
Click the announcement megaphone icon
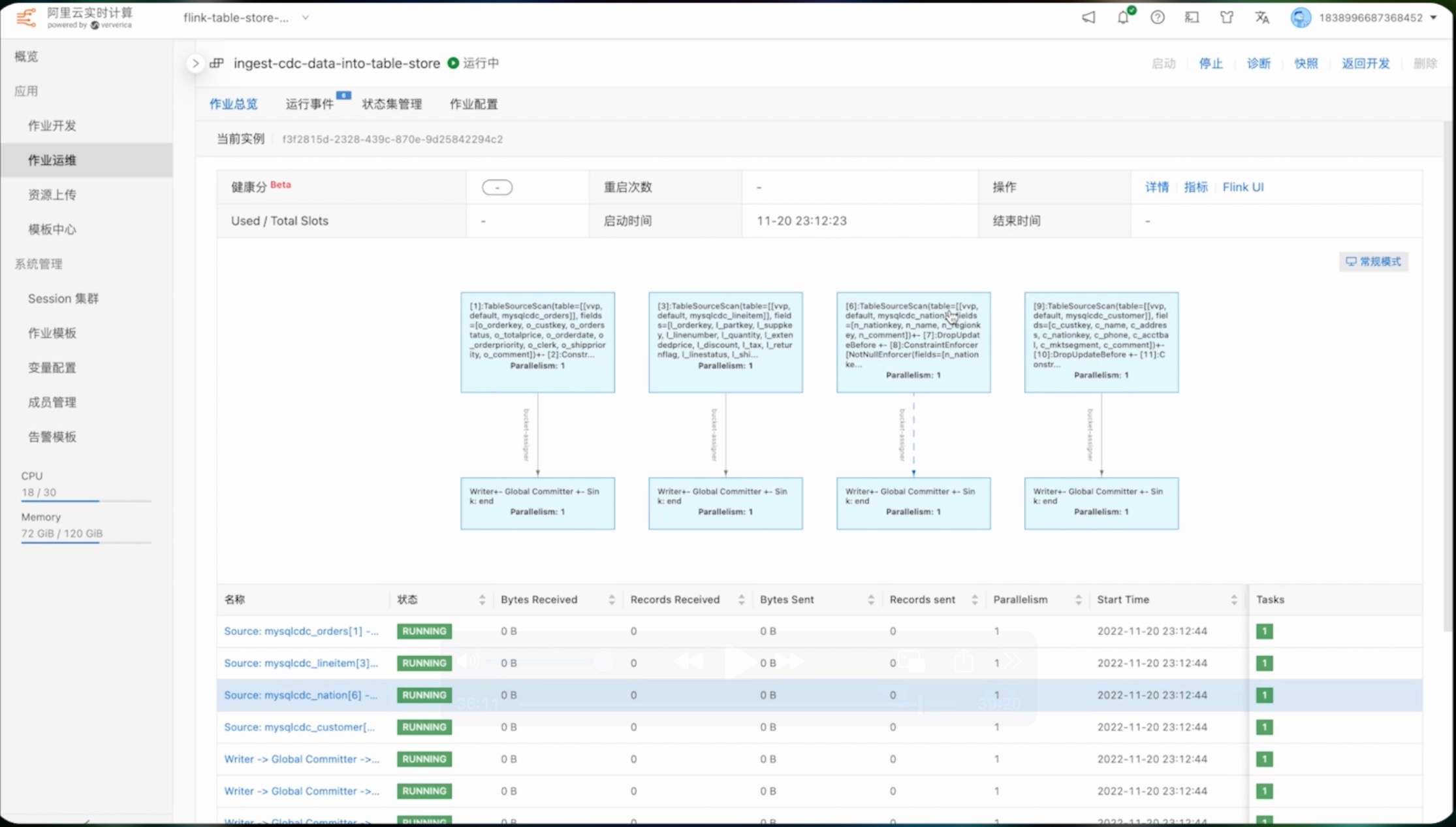(x=1088, y=18)
